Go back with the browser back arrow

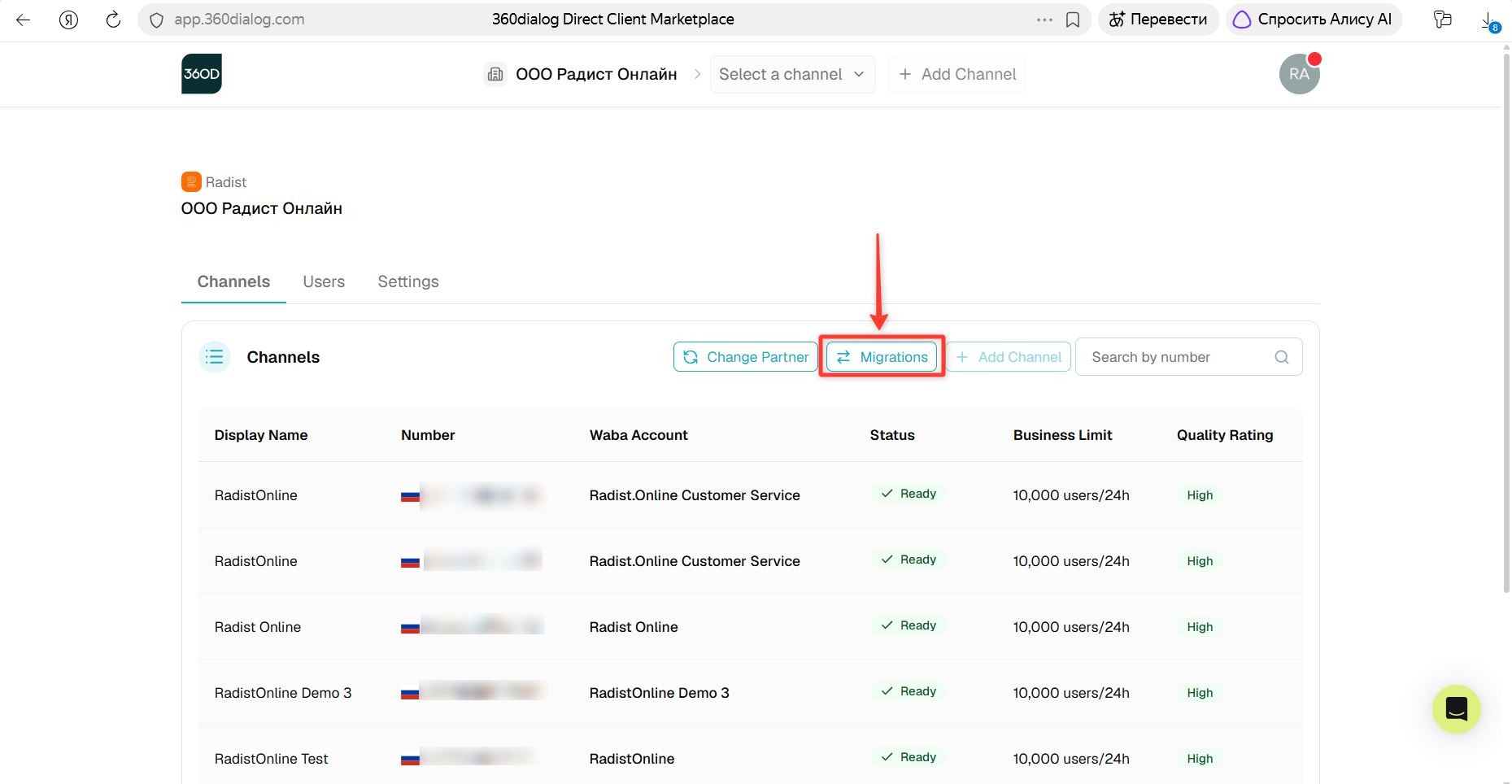24,20
